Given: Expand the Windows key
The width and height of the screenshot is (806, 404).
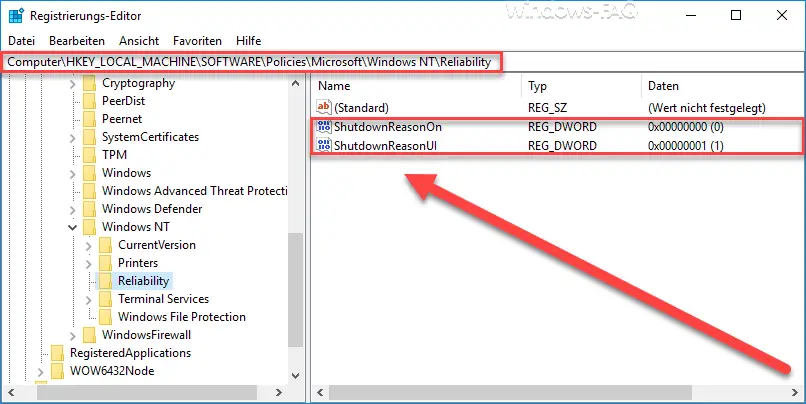Looking at the screenshot, I should tap(72, 173).
